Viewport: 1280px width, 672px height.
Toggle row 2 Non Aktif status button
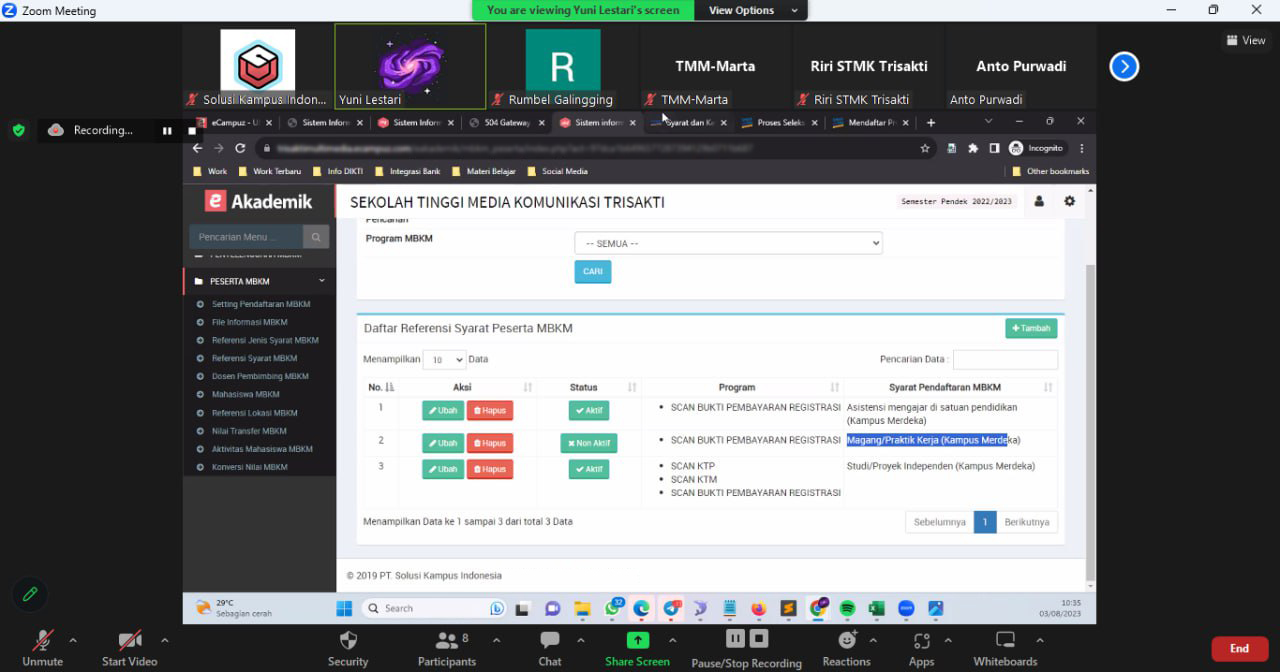tap(589, 443)
